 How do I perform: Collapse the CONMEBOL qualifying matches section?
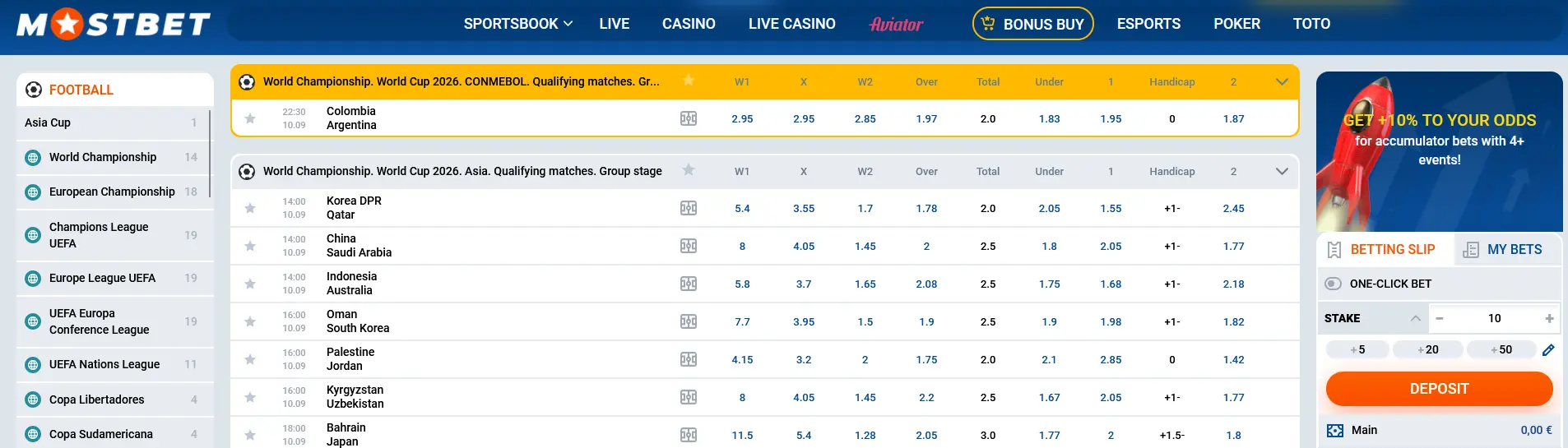click(1281, 82)
